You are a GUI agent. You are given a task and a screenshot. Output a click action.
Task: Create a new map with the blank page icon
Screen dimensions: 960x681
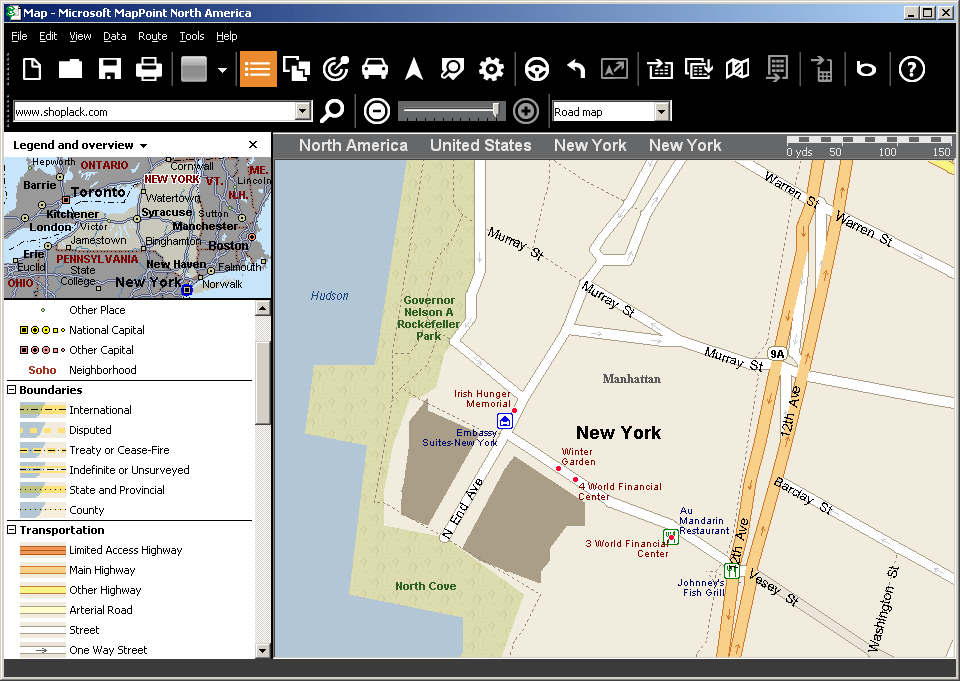click(x=32, y=69)
